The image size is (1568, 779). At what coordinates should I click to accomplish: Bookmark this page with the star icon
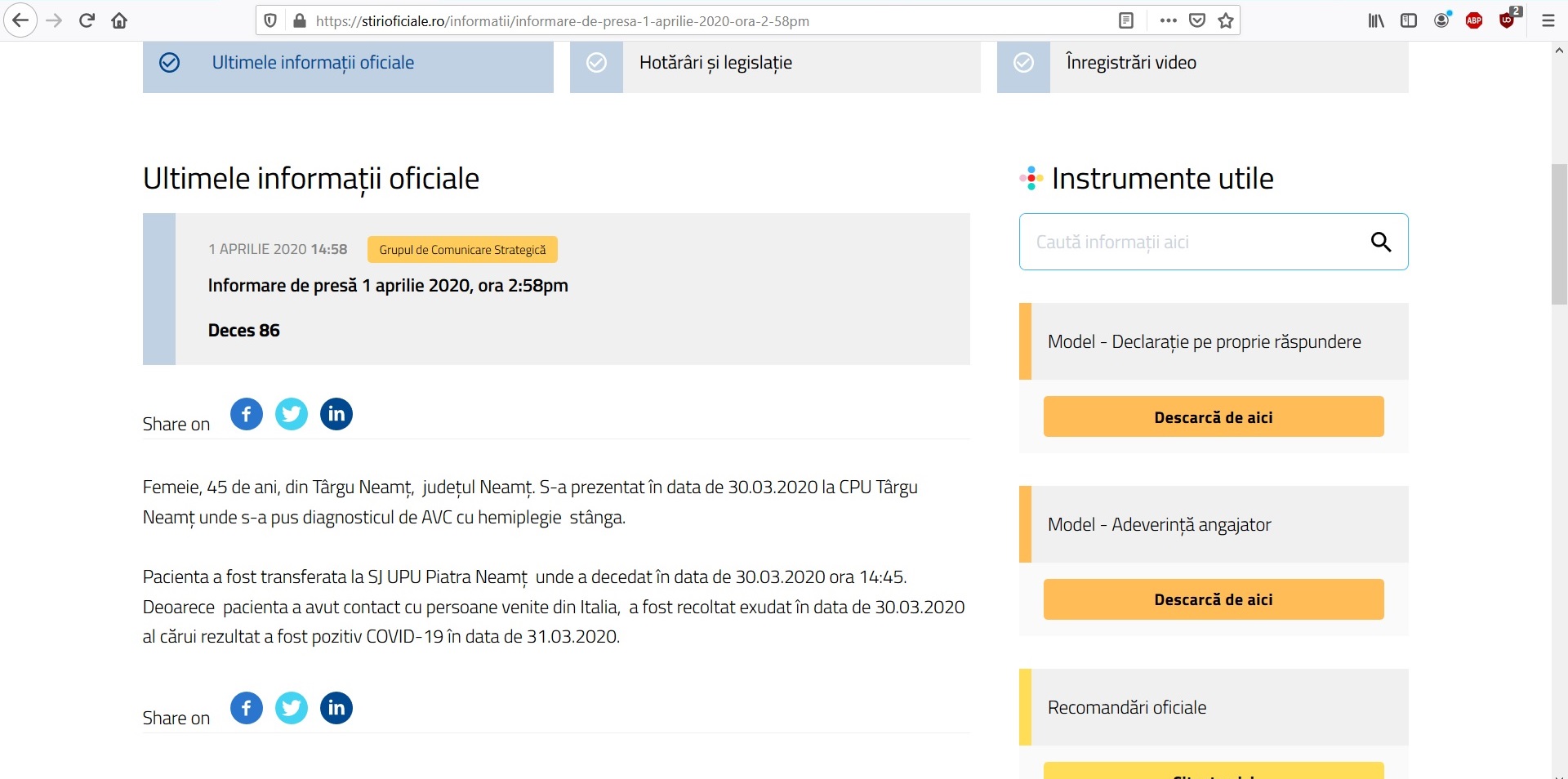1226,20
